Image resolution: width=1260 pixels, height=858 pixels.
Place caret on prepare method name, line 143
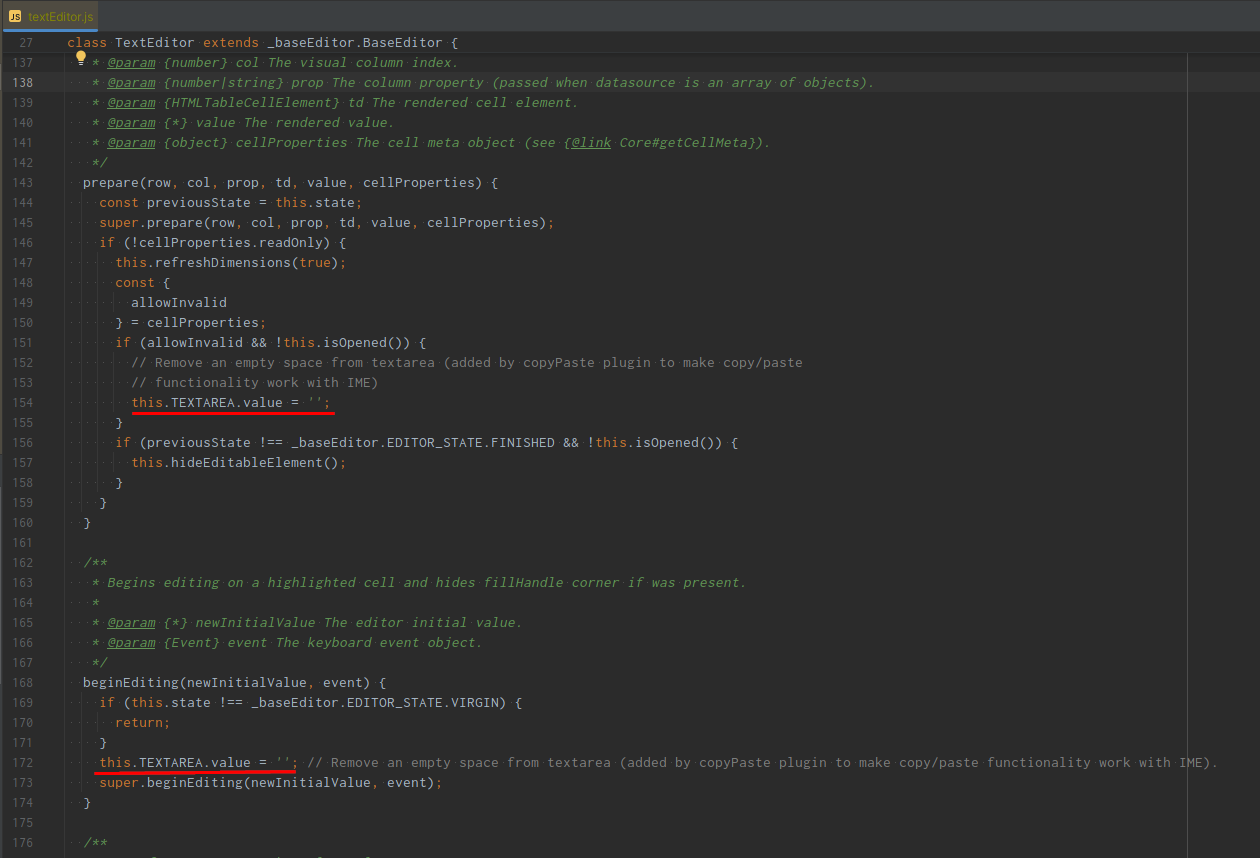[111, 182]
